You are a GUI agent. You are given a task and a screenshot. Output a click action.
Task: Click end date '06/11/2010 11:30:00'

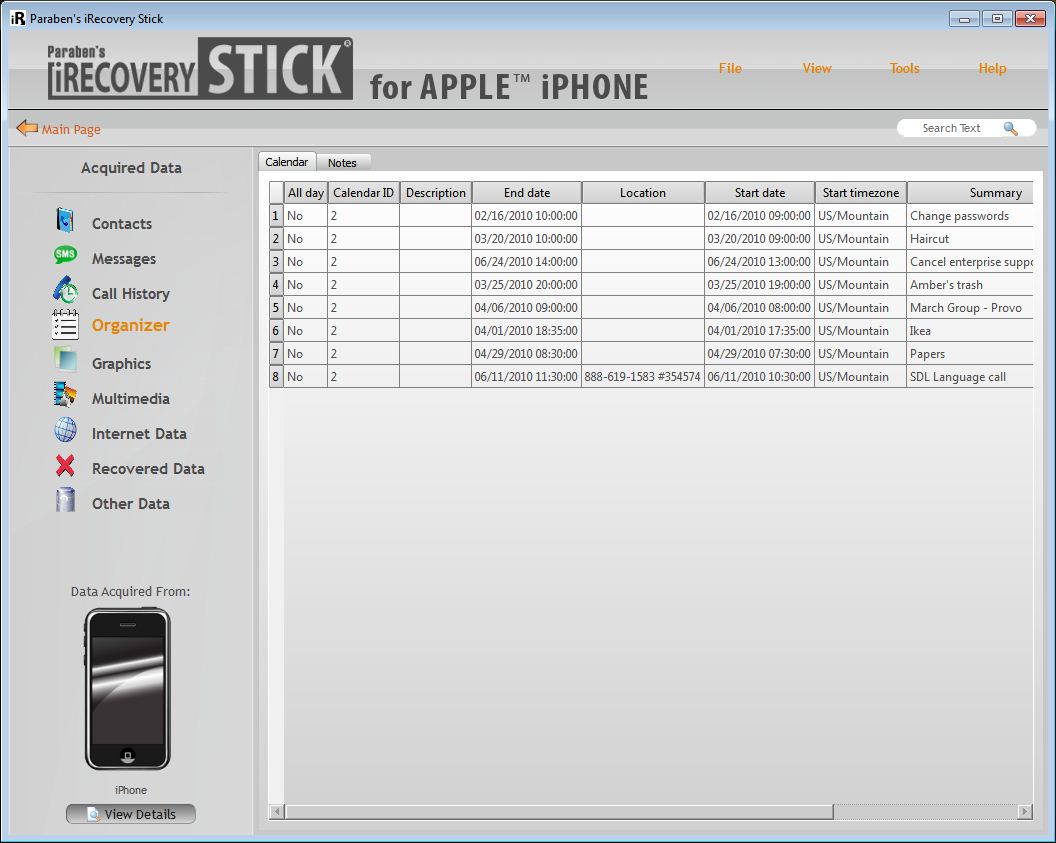pos(527,376)
